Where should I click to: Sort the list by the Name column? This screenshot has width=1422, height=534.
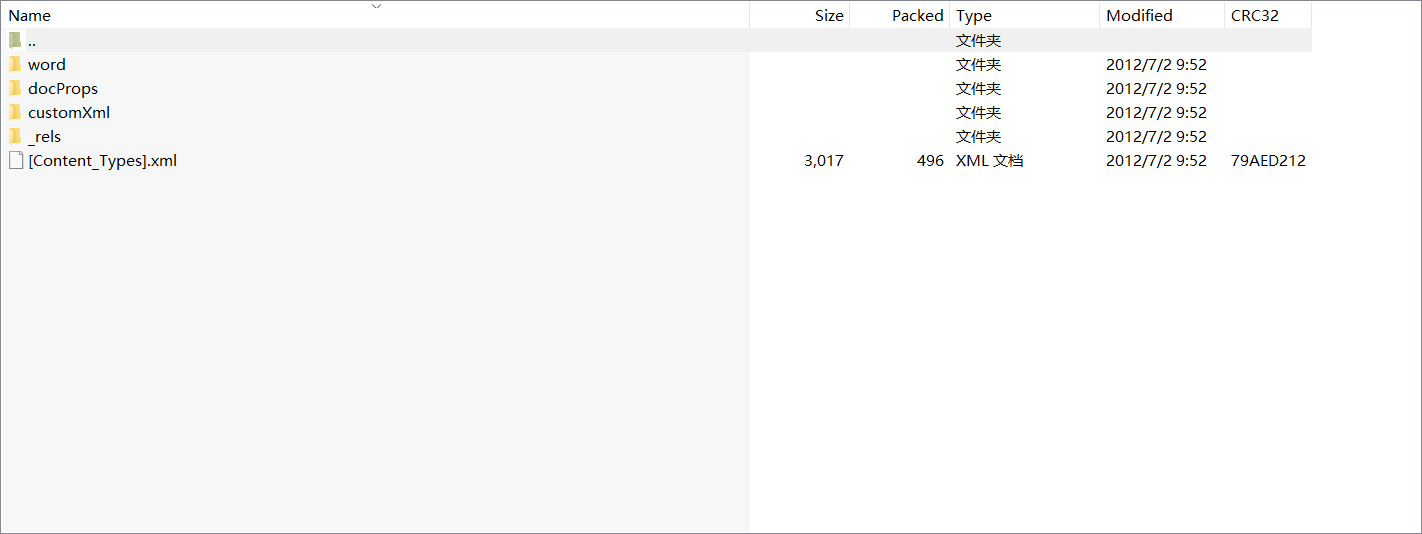pyautogui.click(x=375, y=15)
